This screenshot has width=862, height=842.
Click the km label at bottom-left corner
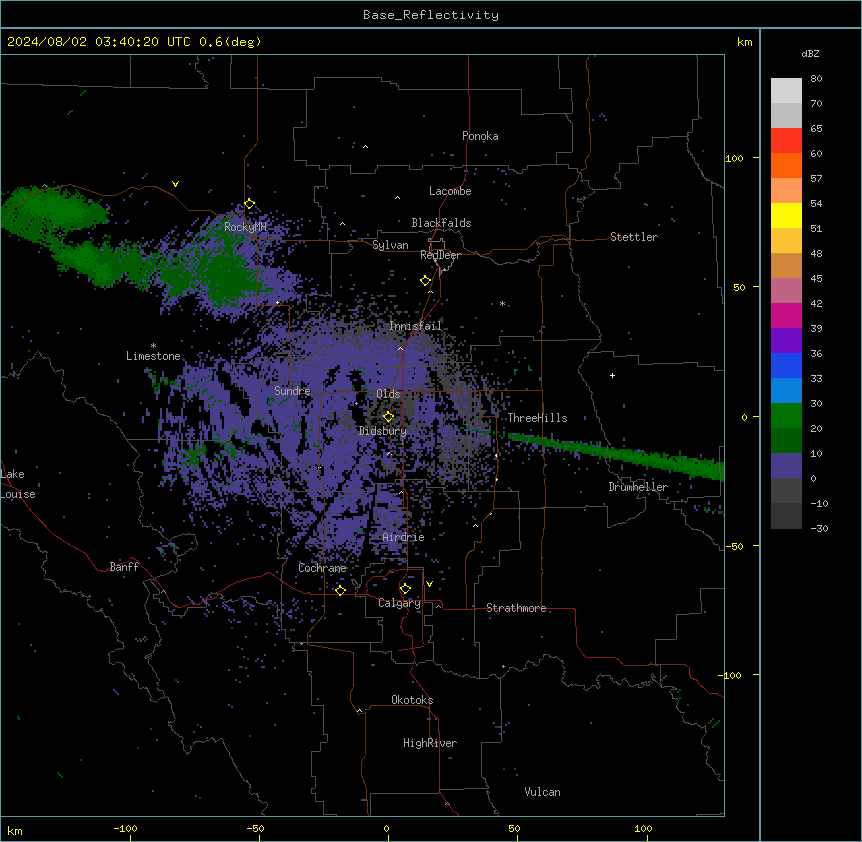pos(15,830)
